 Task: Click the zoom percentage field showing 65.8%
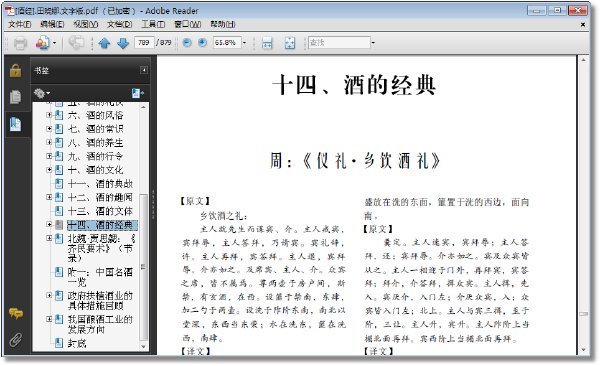click(227, 42)
